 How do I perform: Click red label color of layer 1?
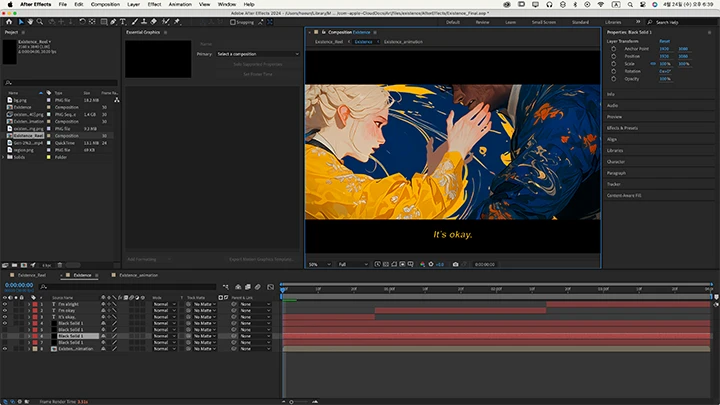click(35, 304)
